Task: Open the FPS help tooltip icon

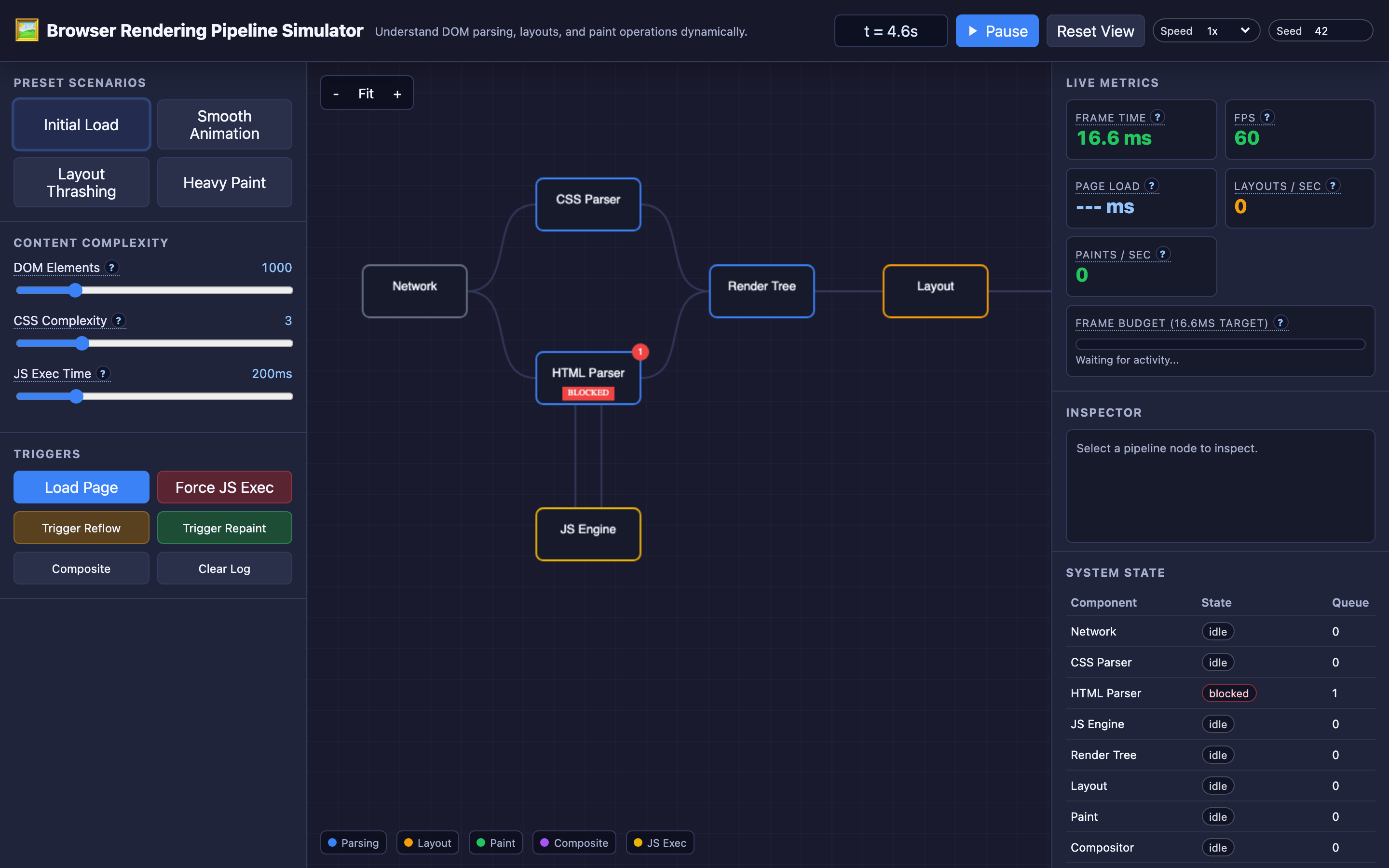Action: point(1267,117)
